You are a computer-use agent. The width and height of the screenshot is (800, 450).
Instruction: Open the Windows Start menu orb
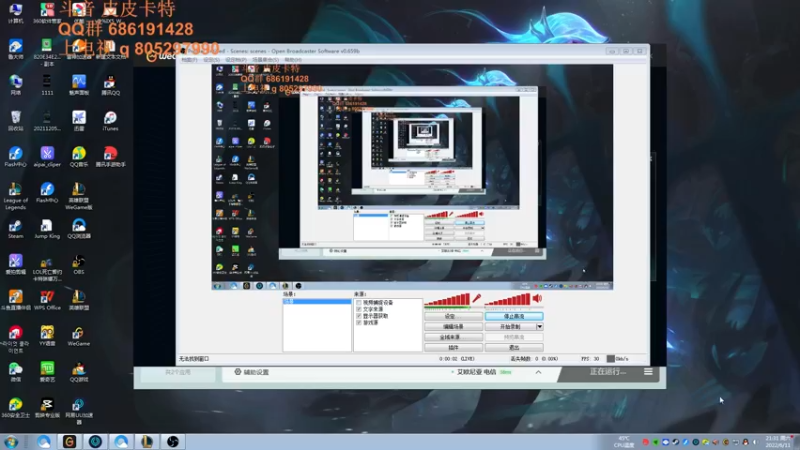pyautogui.click(x=11, y=441)
